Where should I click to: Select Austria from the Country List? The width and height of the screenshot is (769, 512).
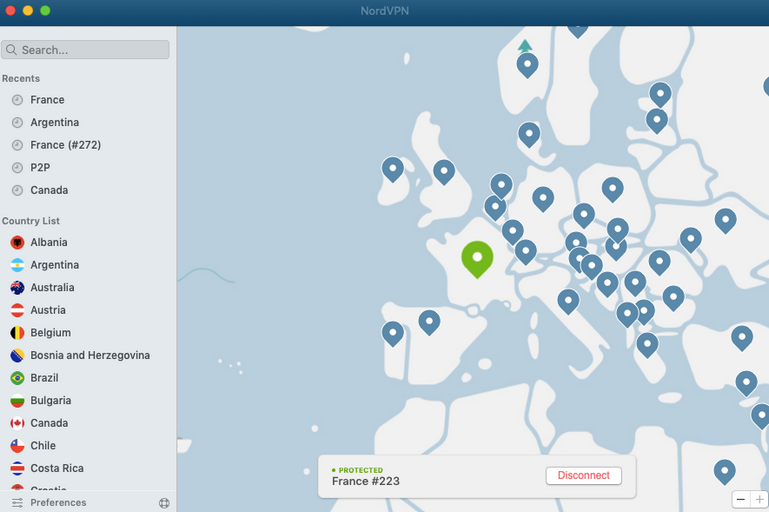pyautogui.click(x=48, y=310)
